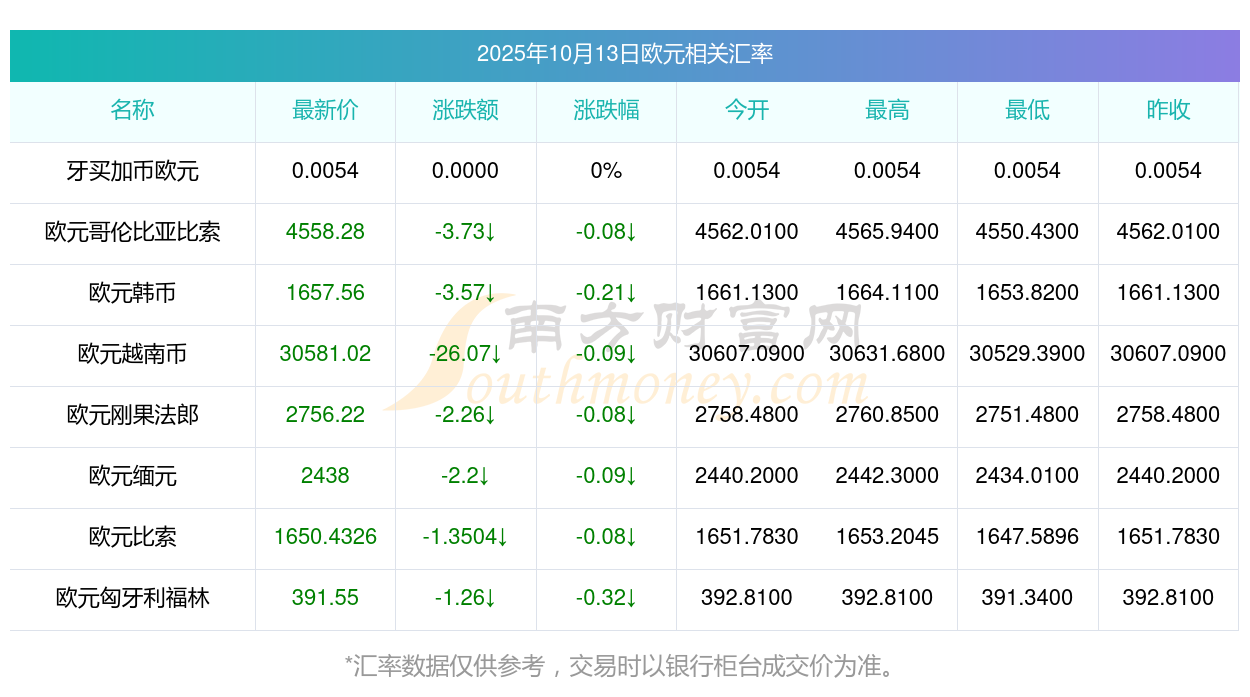Image resolution: width=1250 pixels, height=697 pixels.
Task: Select the 涨跌额 column header
Action: [465, 110]
